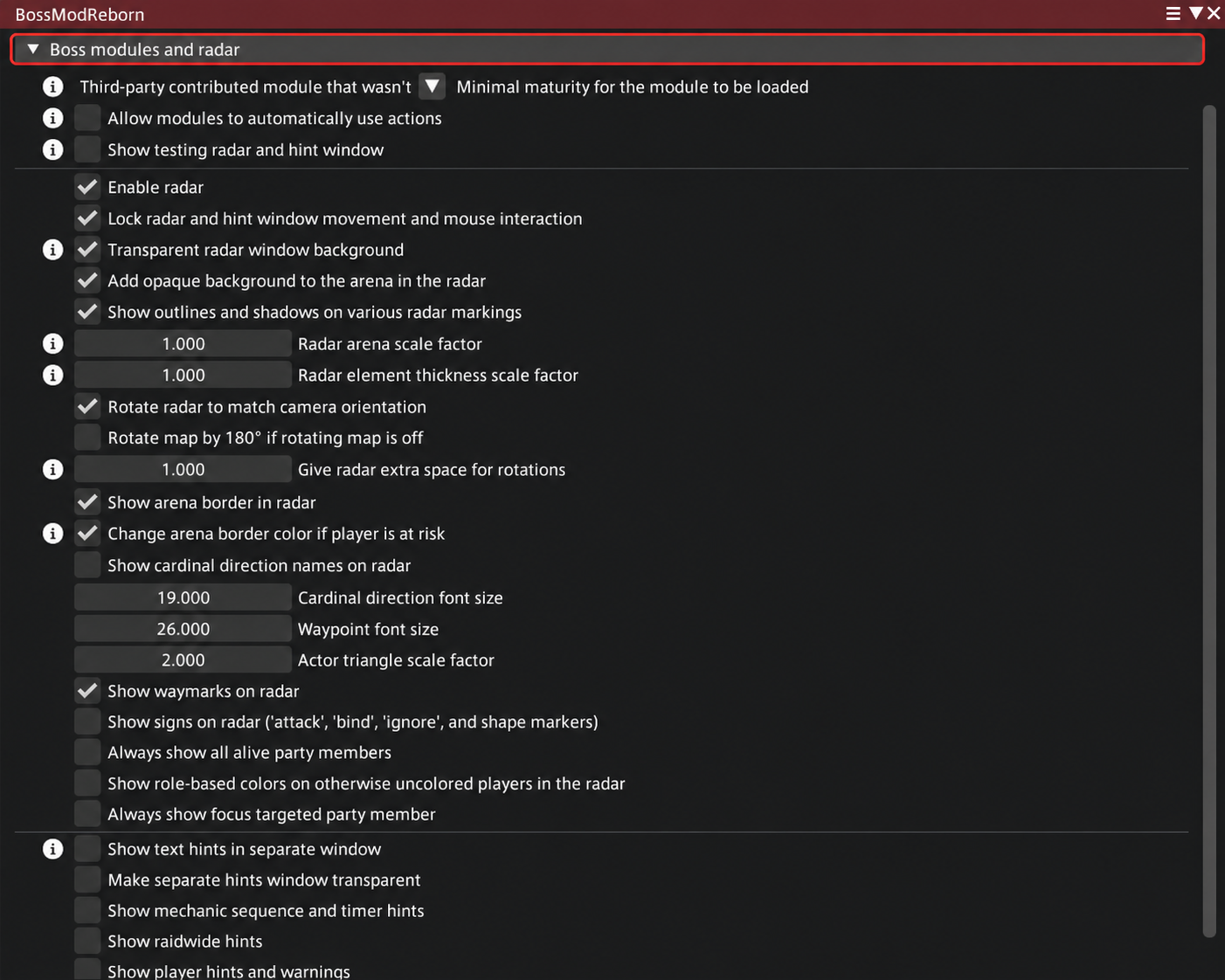Image resolution: width=1225 pixels, height=980 pixels.
Task: Click info icon for Change arena border color
Action: (x=53, y=534)
